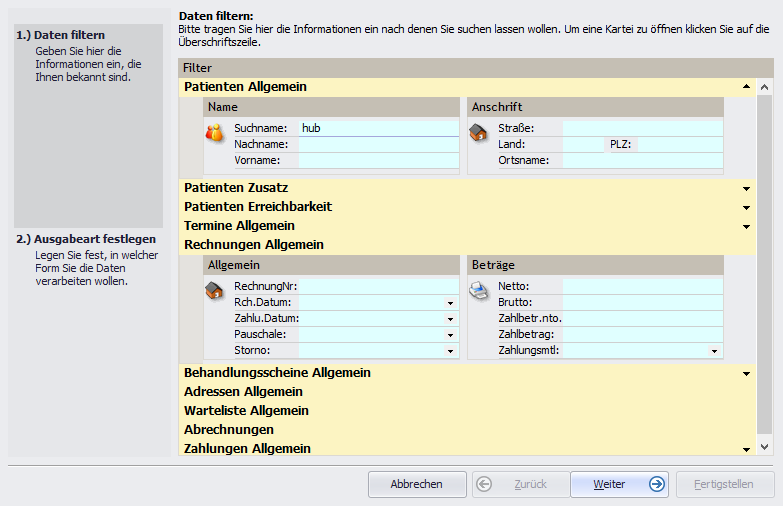Expand the Patienten Erreichbarkeit card

click(x=746, y=207)
